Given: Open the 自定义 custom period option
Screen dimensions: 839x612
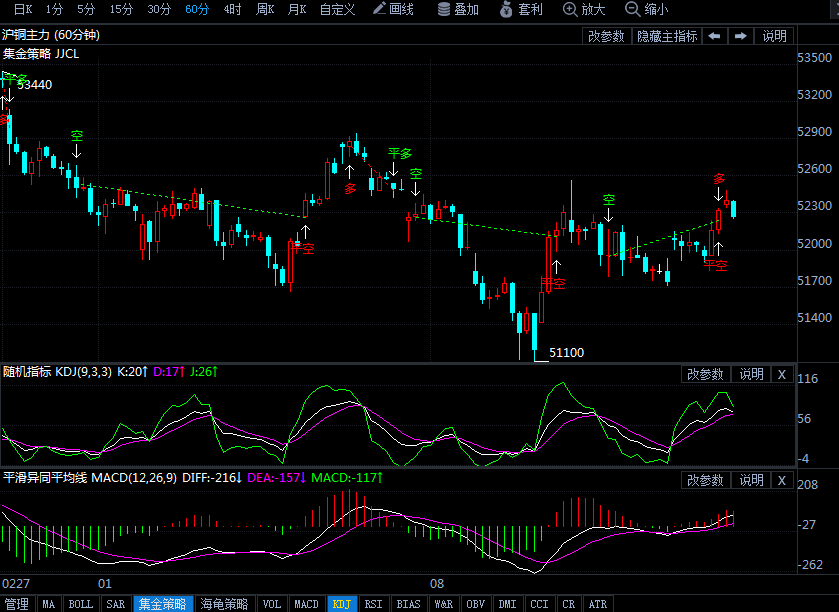Looking at the screenshot, I should (x=337, y=10).
